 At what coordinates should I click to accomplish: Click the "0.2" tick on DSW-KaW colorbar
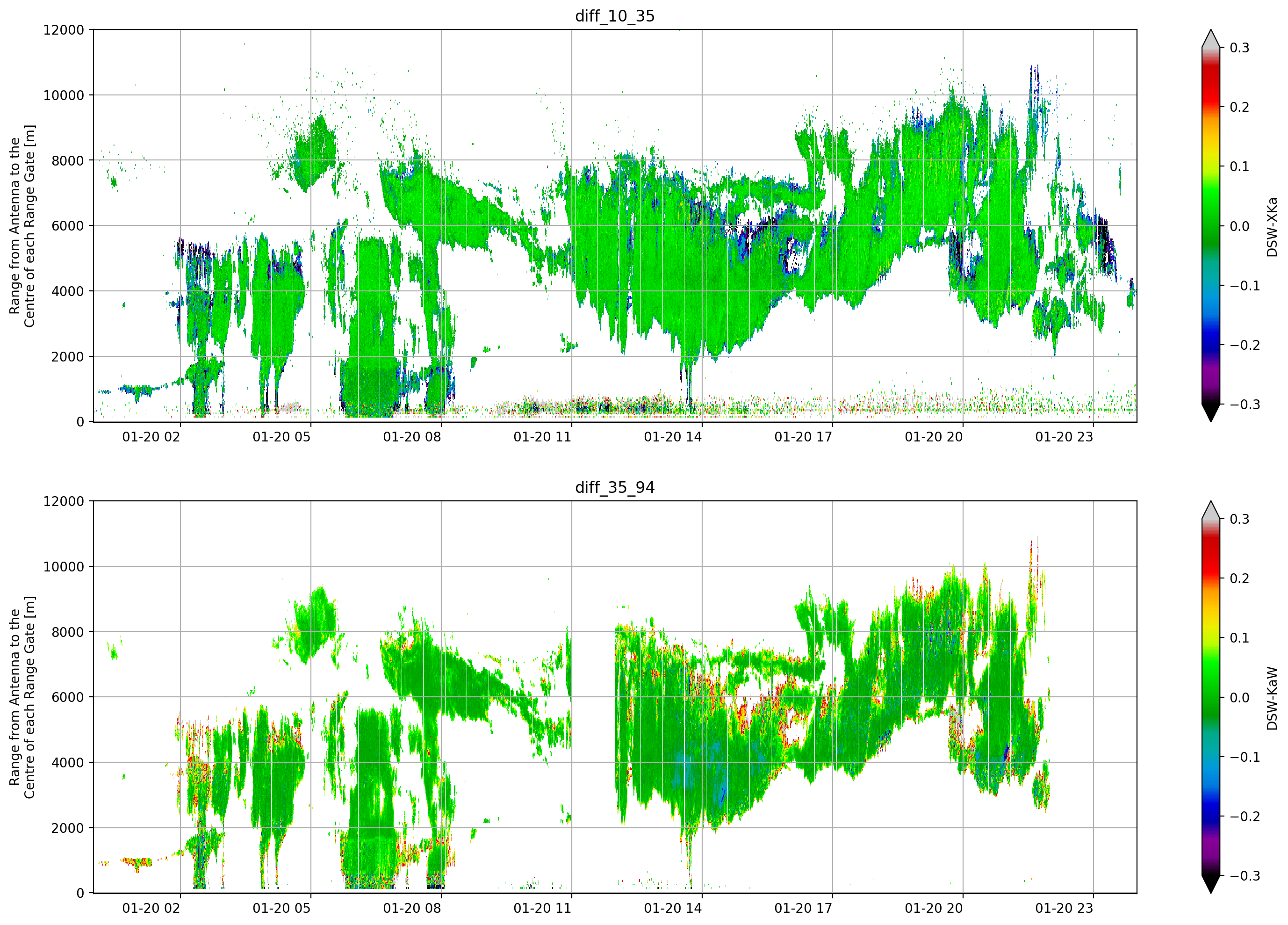coord(1240,579)
